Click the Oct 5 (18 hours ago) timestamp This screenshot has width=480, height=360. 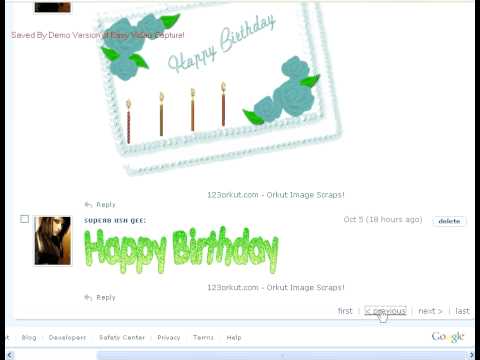tap(383, 219)
